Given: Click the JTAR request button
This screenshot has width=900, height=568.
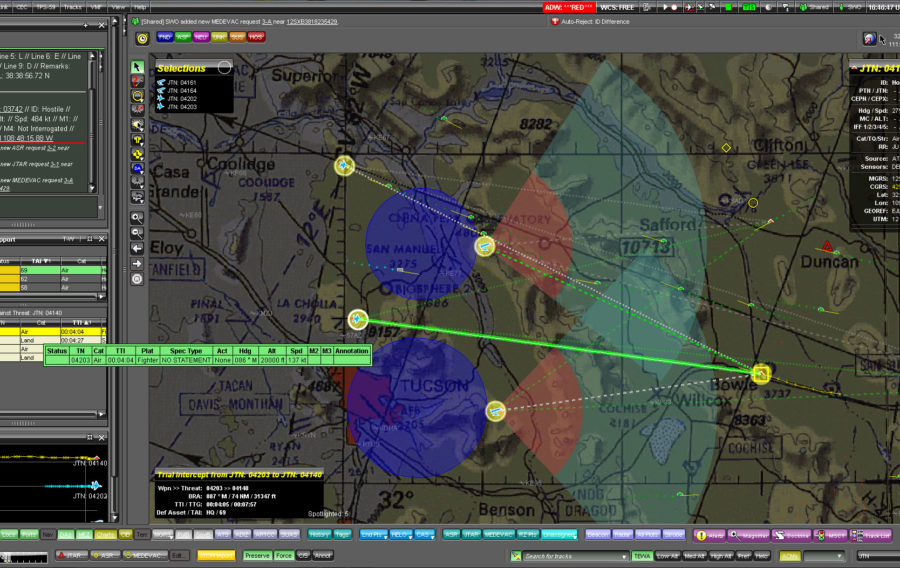Looking at the screenshot, I should click(x=72, y=556).
